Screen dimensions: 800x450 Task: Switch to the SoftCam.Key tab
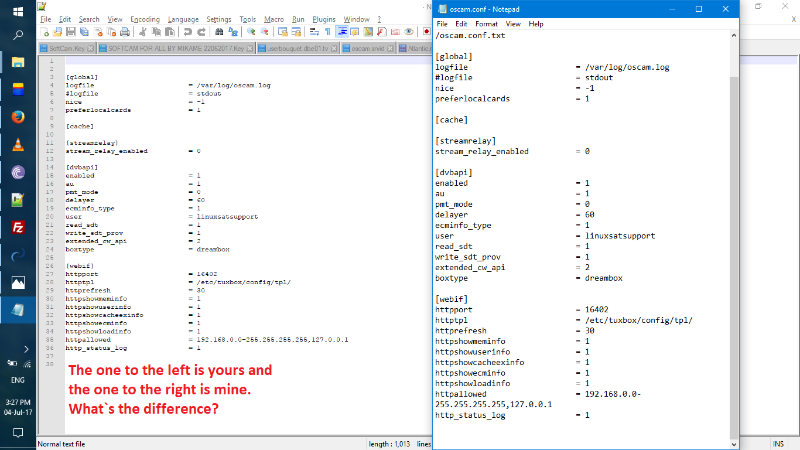point(64,46)
